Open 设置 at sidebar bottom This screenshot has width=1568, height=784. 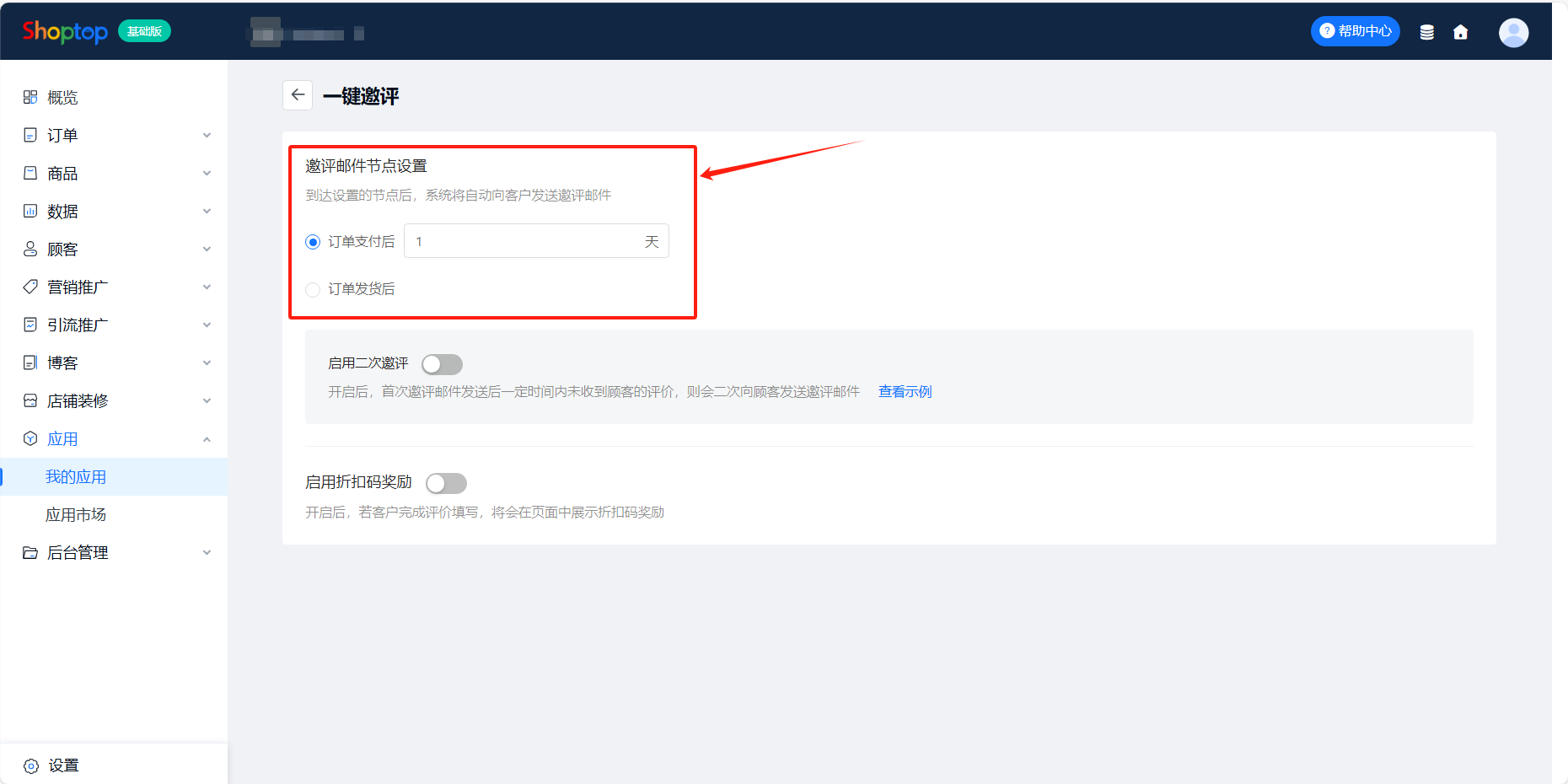coord(114,765)
